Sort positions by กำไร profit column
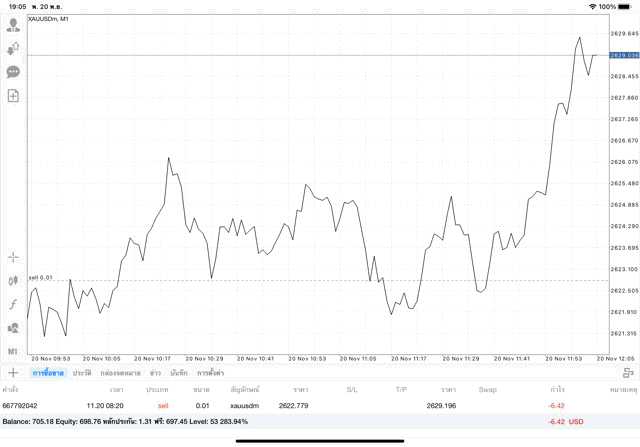The height and width of the screenshot is (447, 640). point(556,389)
